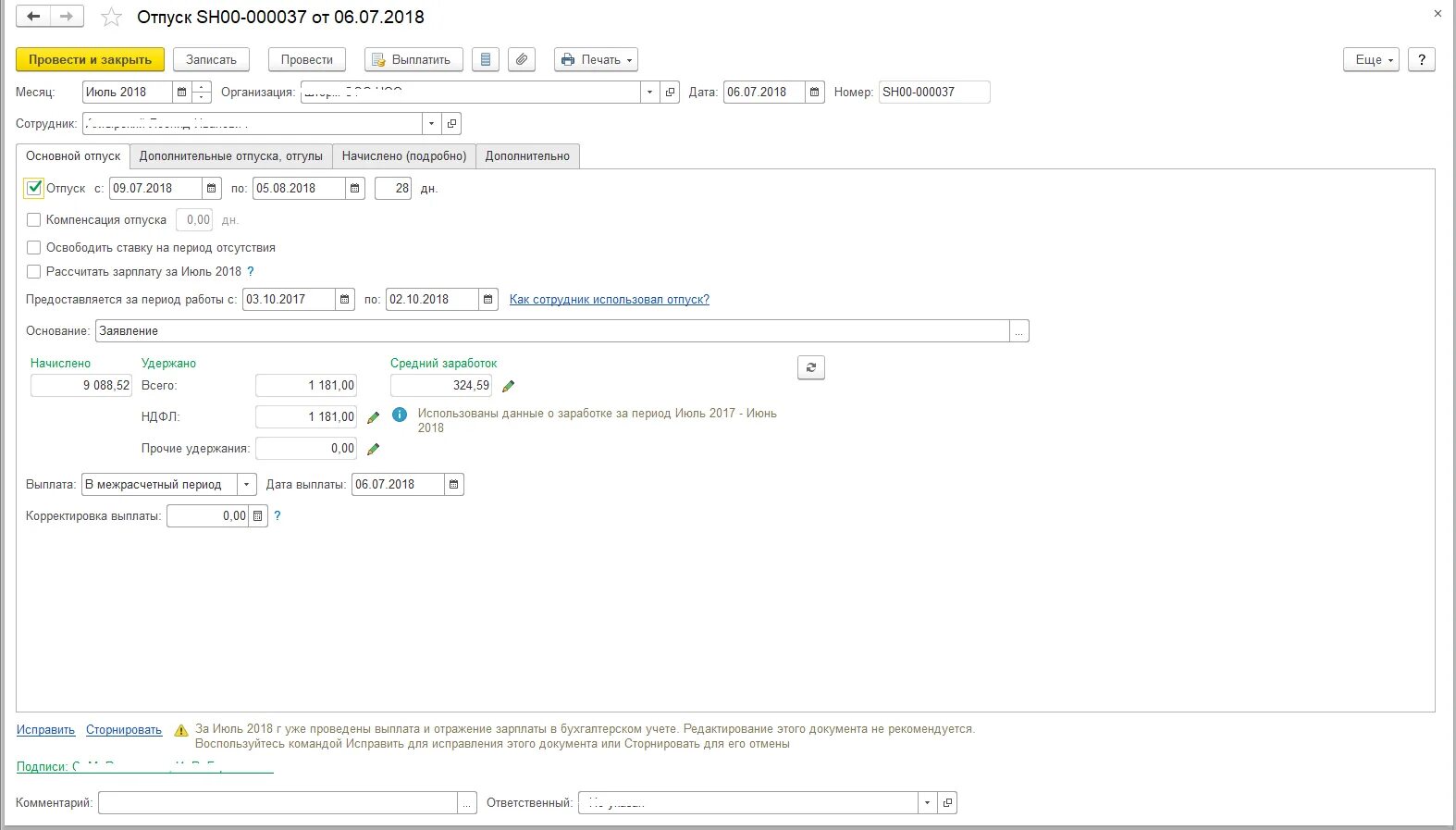Check Освободить ставку на период отсутствия
Image resolution: width=1456 pixels, height=830 pixels.
34,247
